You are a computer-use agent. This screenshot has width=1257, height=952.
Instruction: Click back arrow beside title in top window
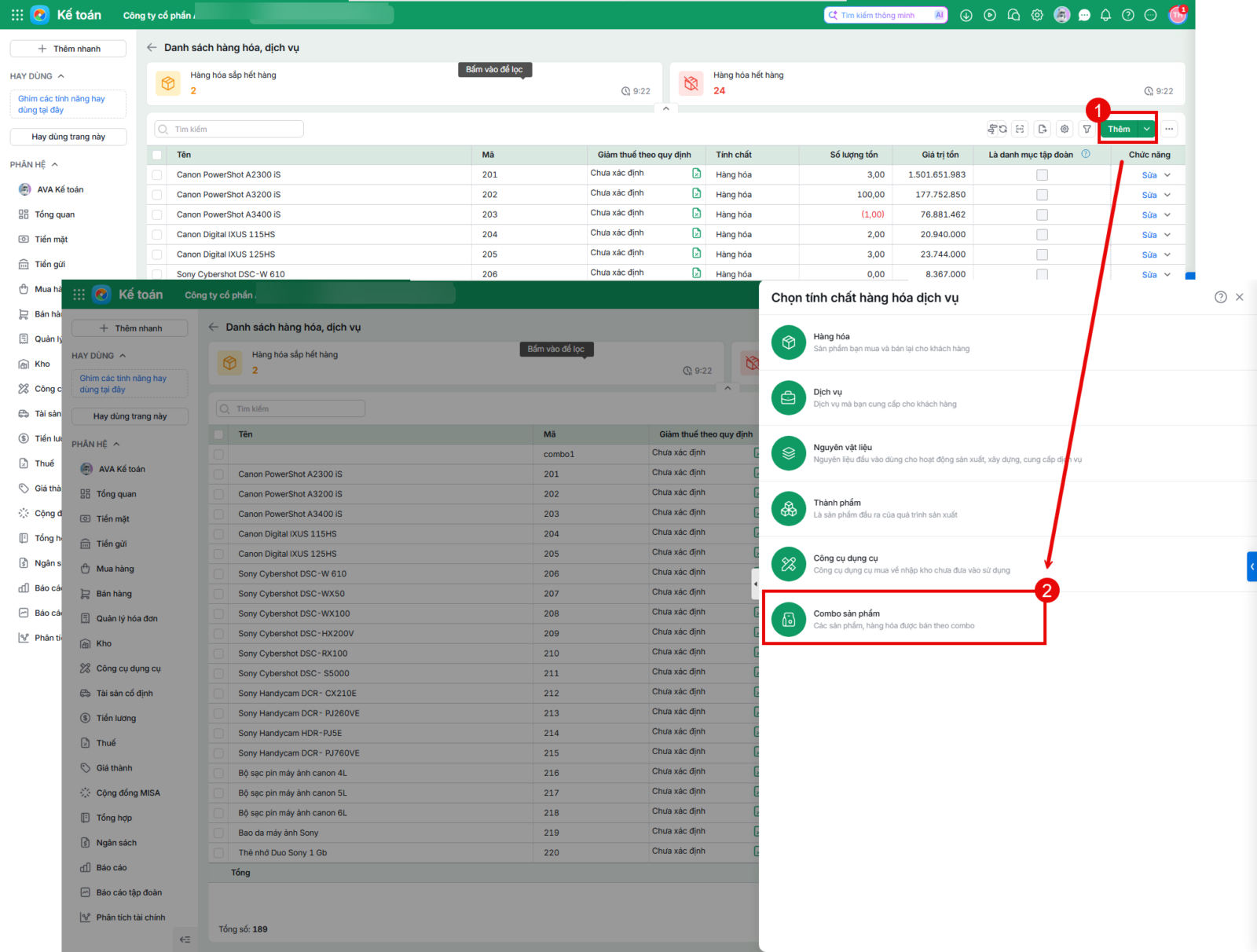click(152, 48)
